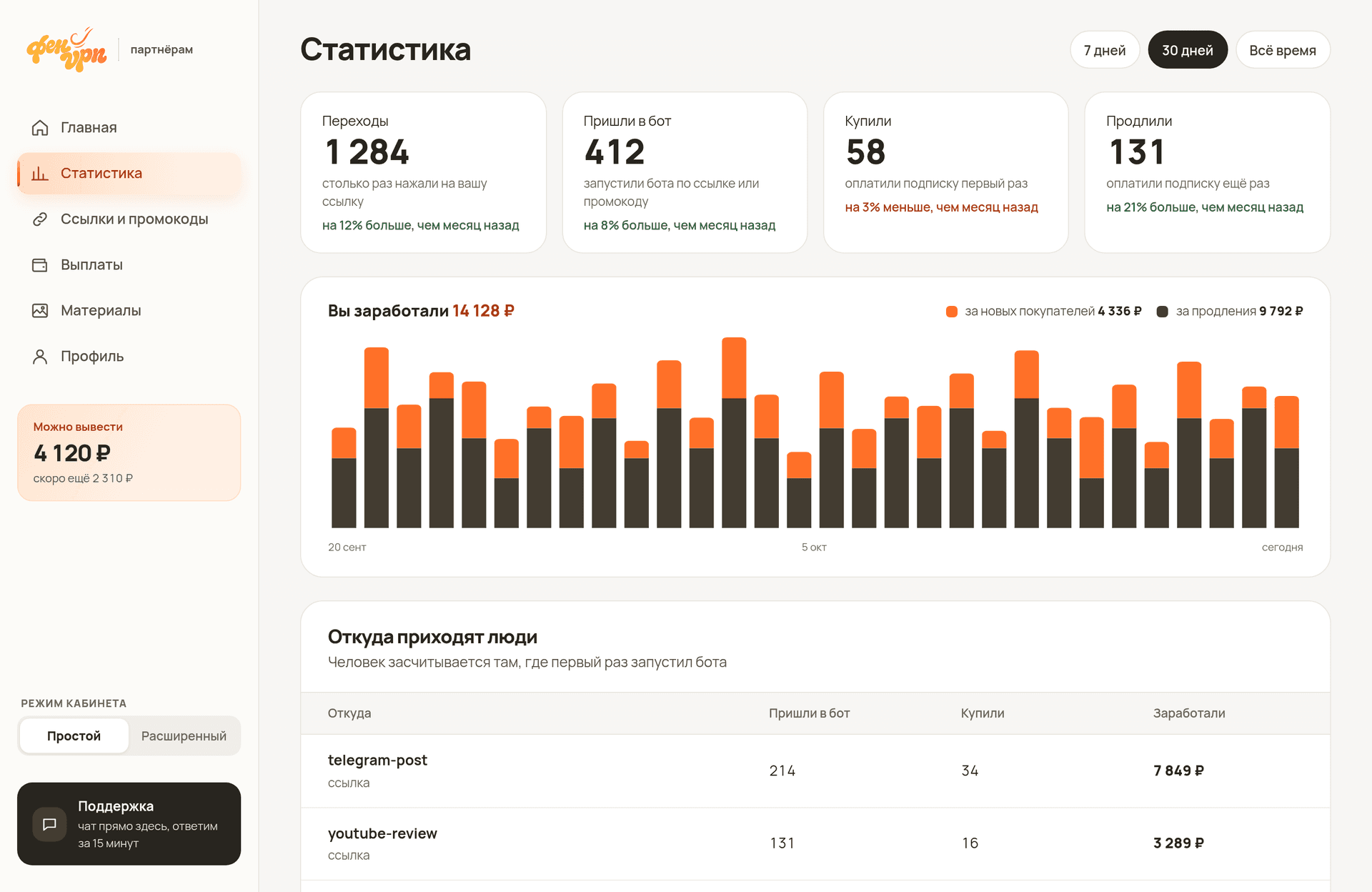Select the 7 дней period

(x=1105, y=50)
